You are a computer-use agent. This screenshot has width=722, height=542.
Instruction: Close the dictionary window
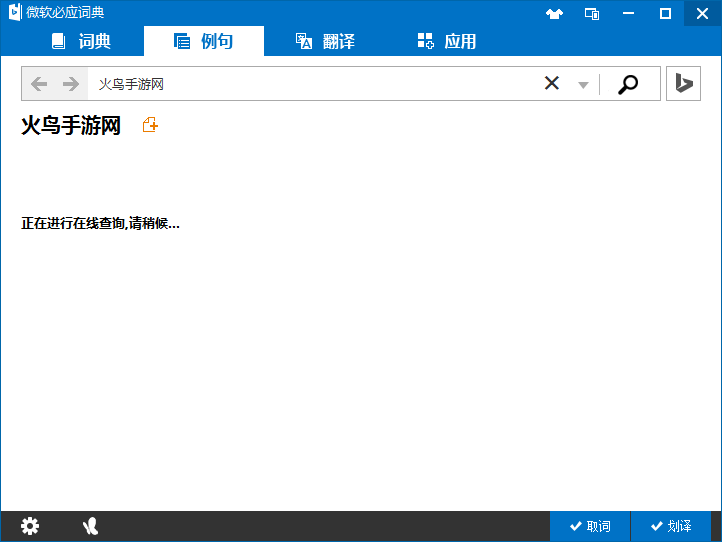702,13
